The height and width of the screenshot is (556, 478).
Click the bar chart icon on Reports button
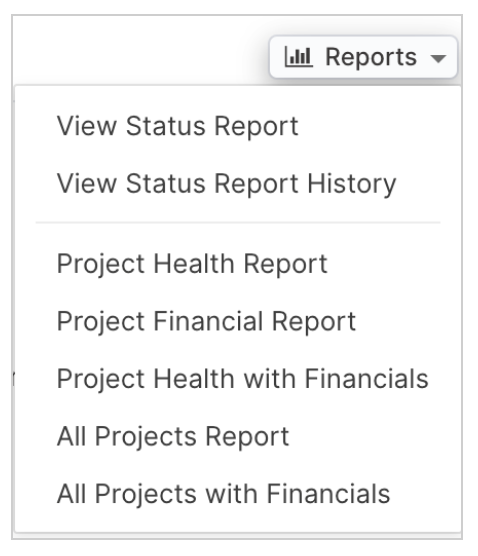click(299, 57)
